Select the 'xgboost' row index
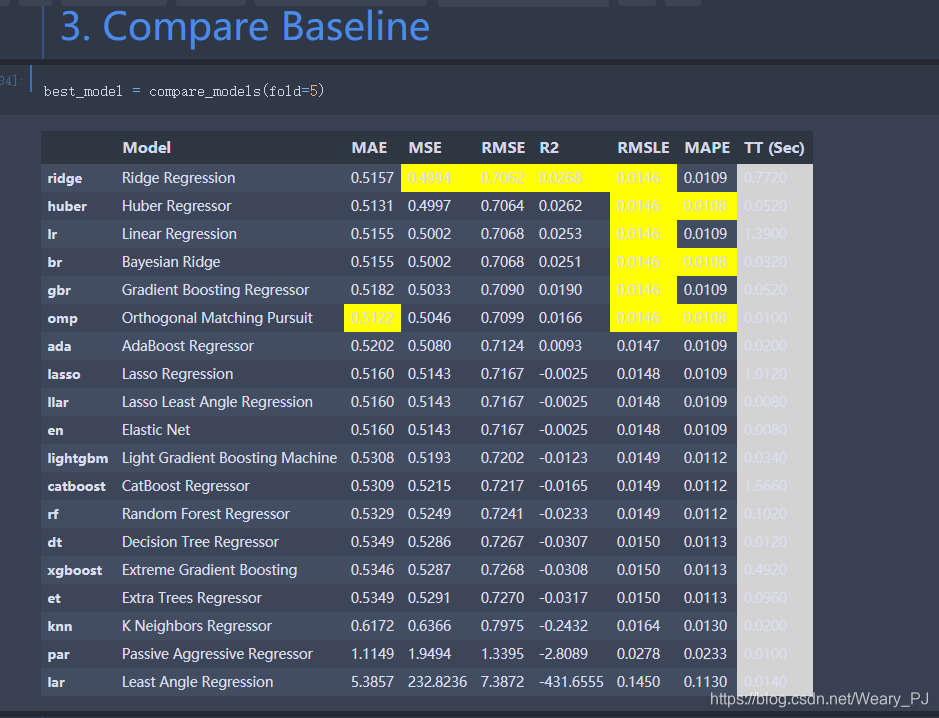This screenshot has height=718, width=939. click(75, 571)
